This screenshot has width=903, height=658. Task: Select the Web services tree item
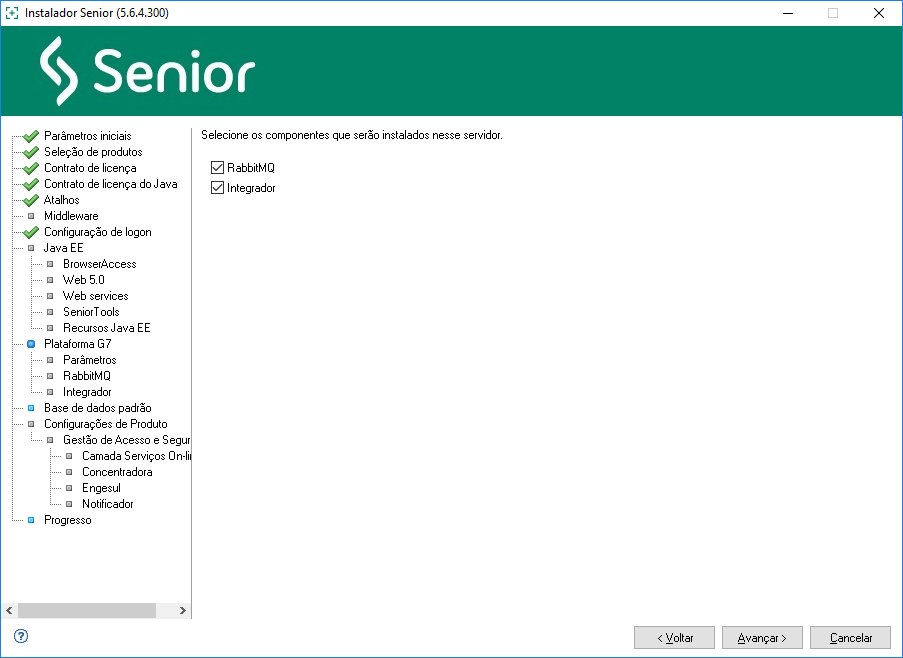(x=96, y=296)
